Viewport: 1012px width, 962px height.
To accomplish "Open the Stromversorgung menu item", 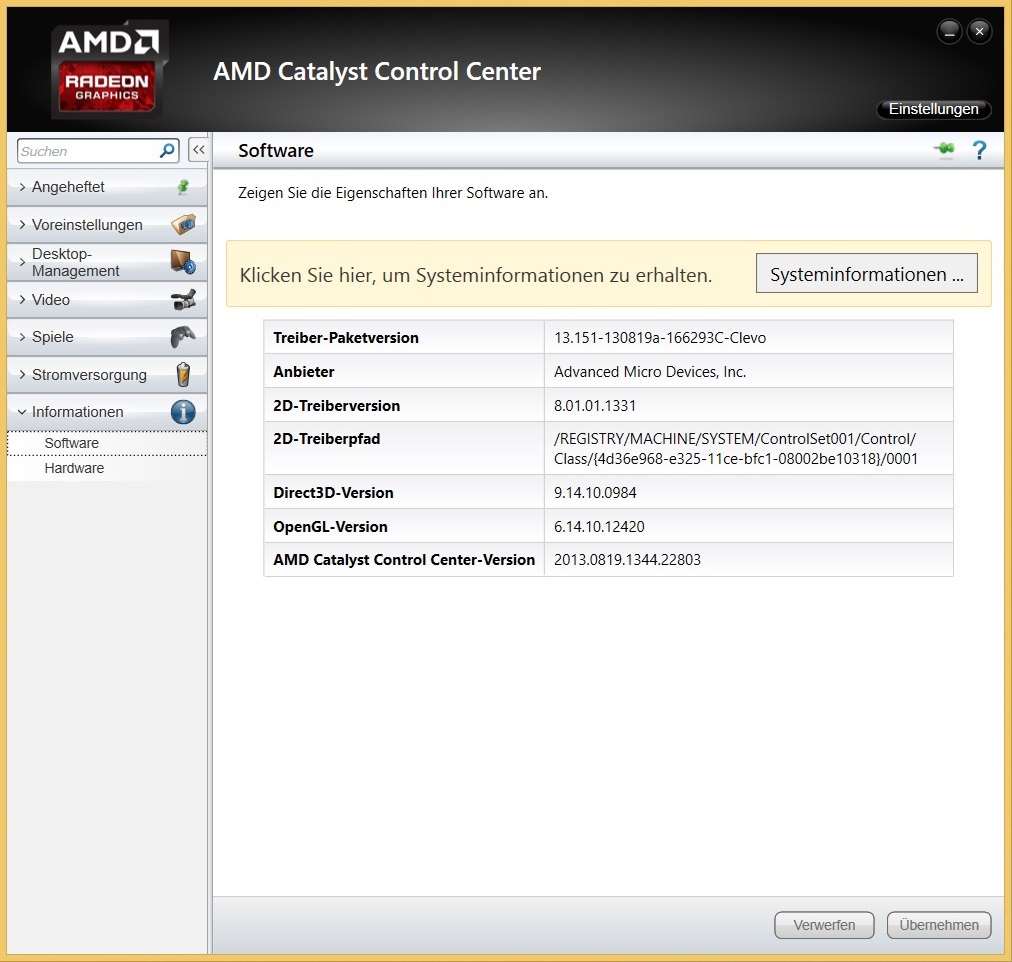I will [107, 374].
